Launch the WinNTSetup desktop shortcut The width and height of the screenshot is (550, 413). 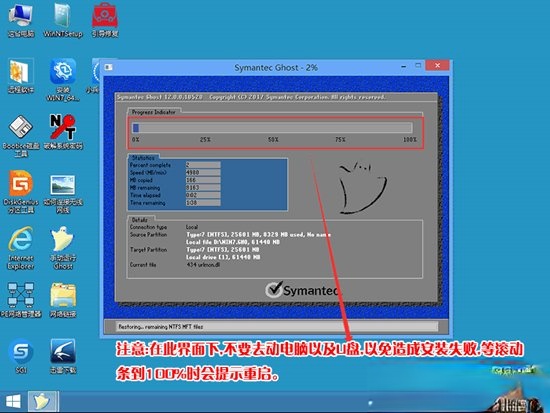click(63, 19)
